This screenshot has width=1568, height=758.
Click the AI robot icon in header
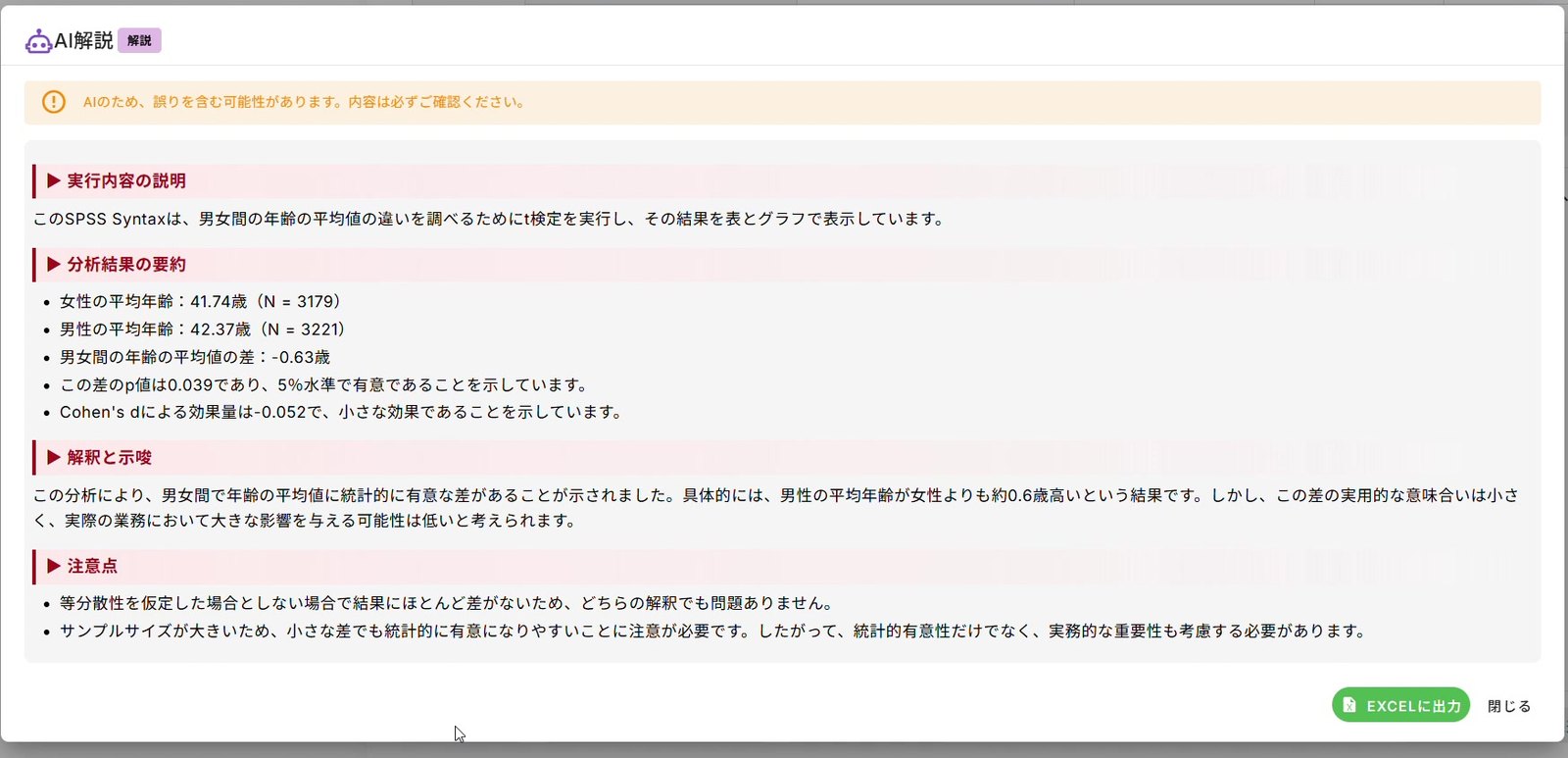(x=38, y=41)
